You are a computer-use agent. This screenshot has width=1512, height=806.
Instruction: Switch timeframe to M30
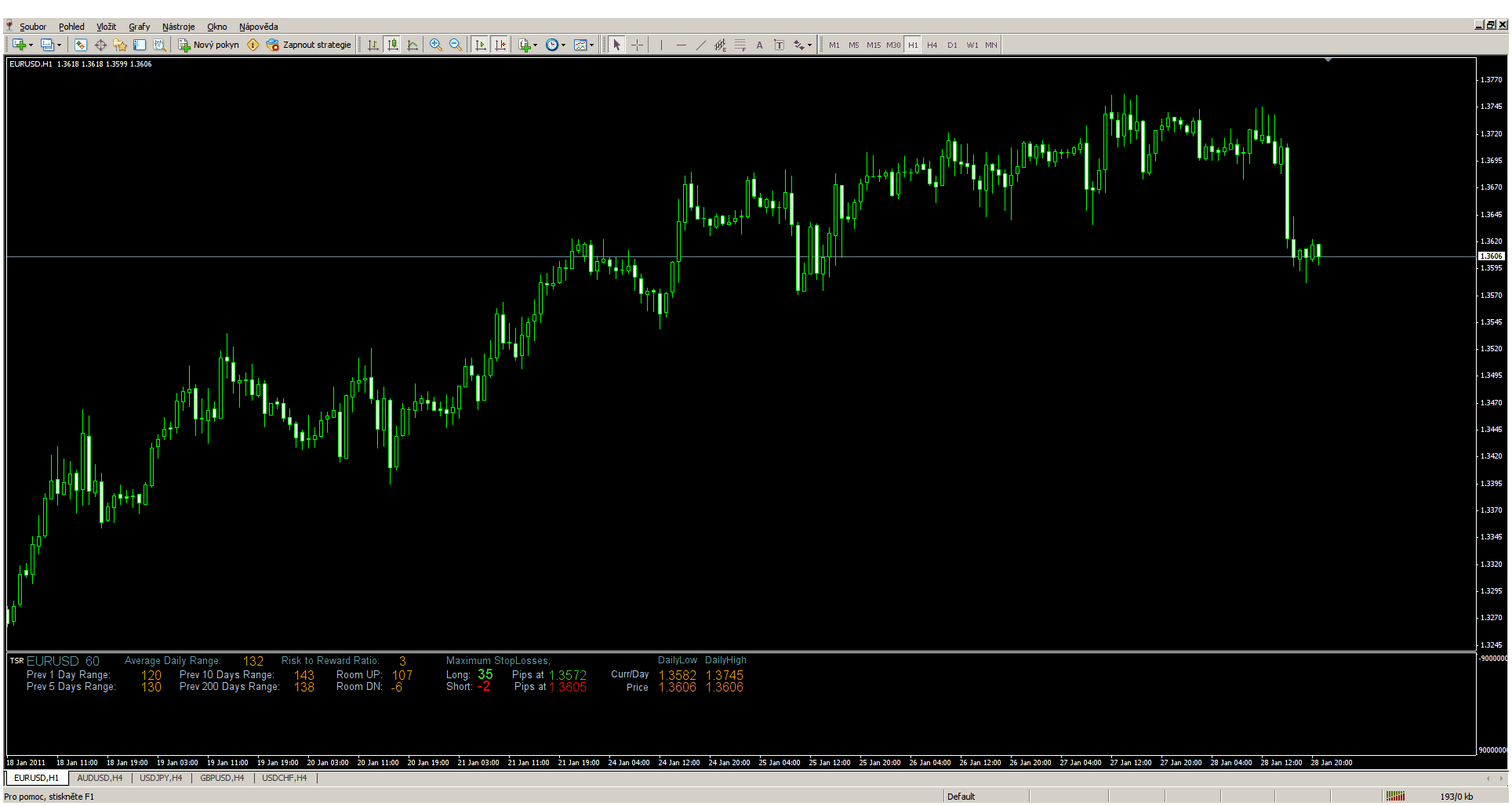pyautogui.click(x=893, y=45)
